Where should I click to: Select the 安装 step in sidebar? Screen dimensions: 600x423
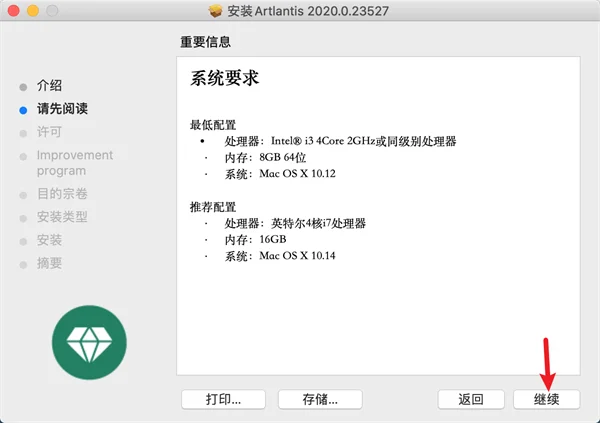pos(49,240)
